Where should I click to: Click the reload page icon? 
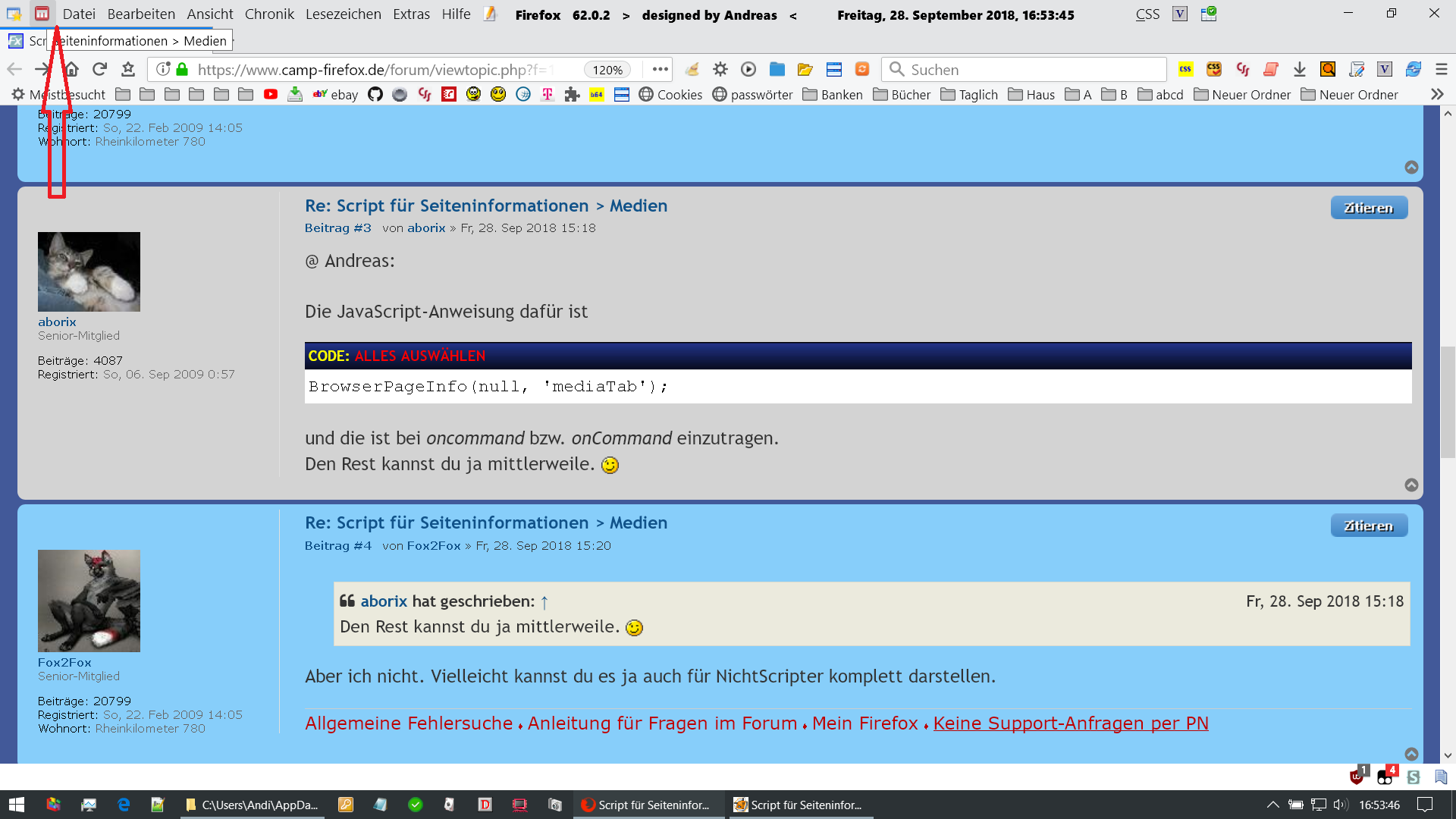point(99,70)
